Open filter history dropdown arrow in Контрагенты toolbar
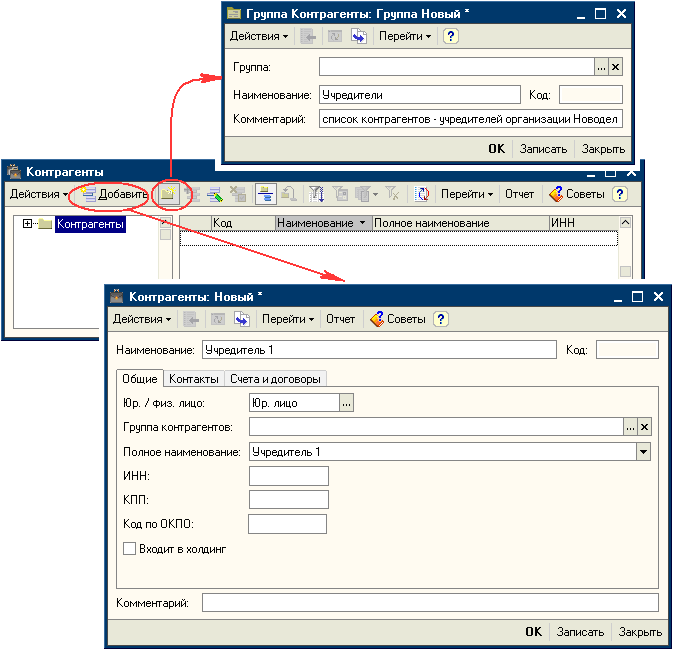673x650 pixels. (375, 194)
